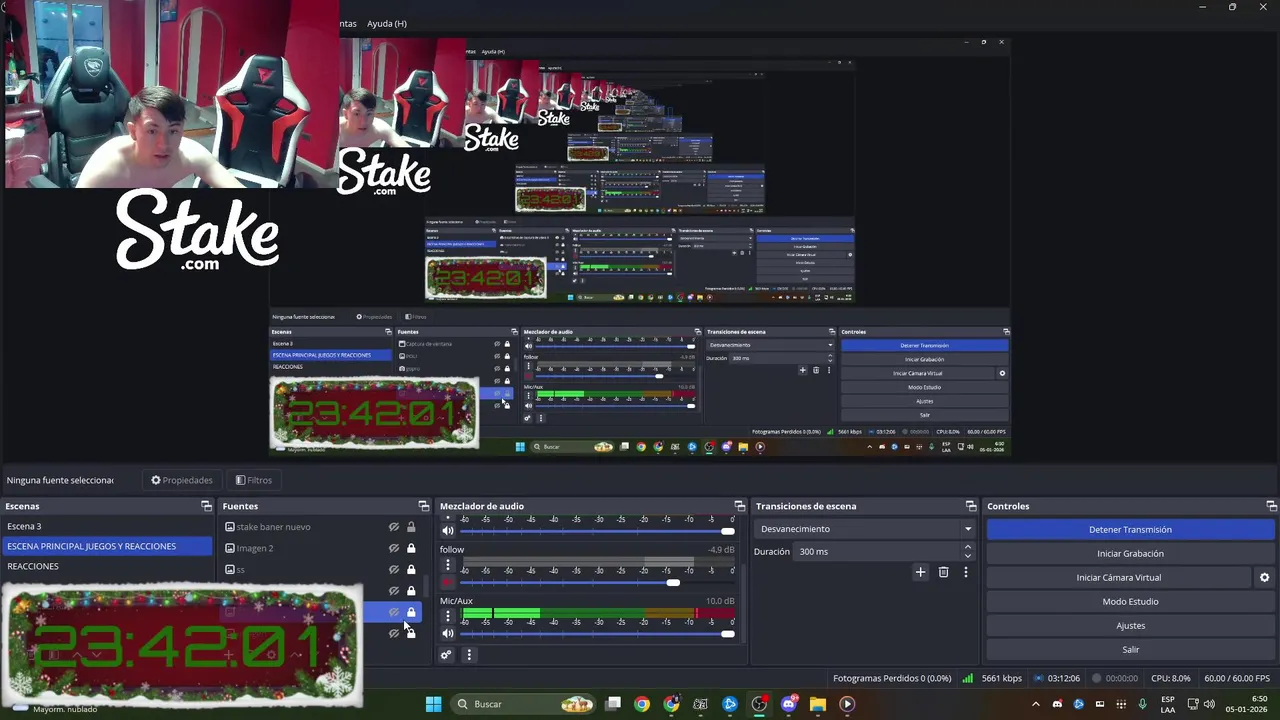The image size is (1280, 720).
Task: Increase transition duration with up arrow
Action: click(x=967, y=547)
